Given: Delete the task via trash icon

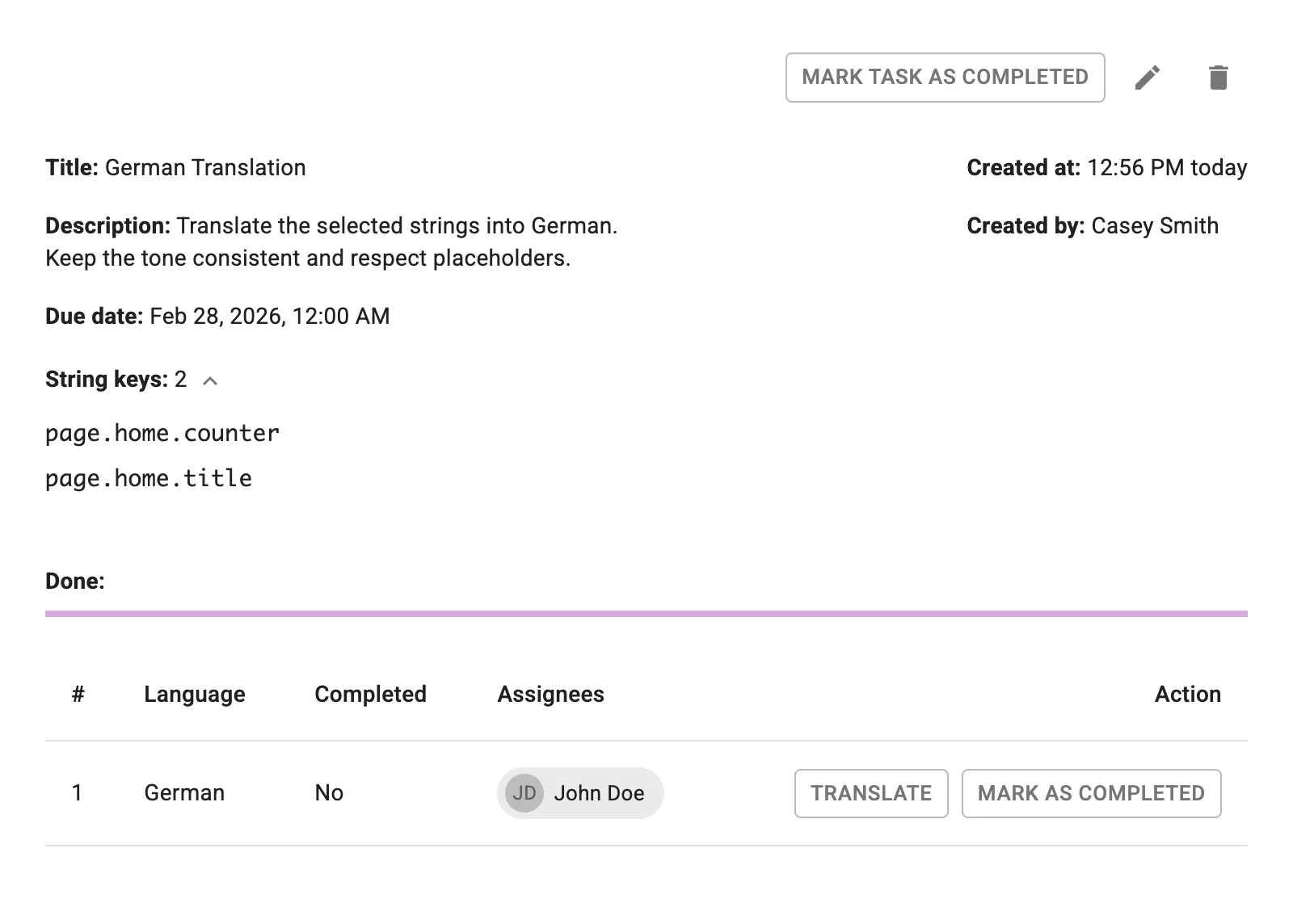Looking at the screenshot, I should [1219, 77].
